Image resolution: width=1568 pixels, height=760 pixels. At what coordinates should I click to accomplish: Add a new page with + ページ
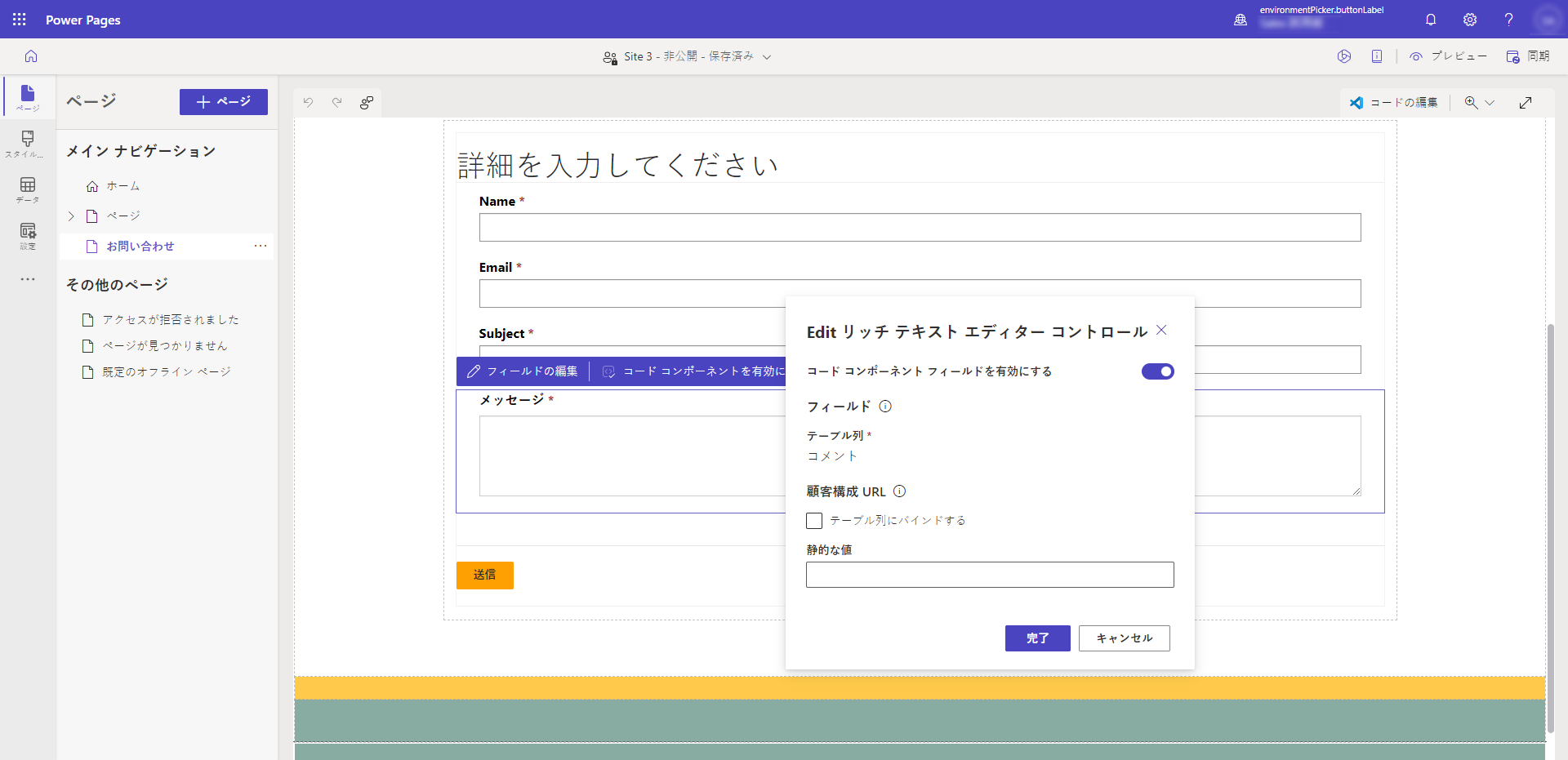click(224, 102)
